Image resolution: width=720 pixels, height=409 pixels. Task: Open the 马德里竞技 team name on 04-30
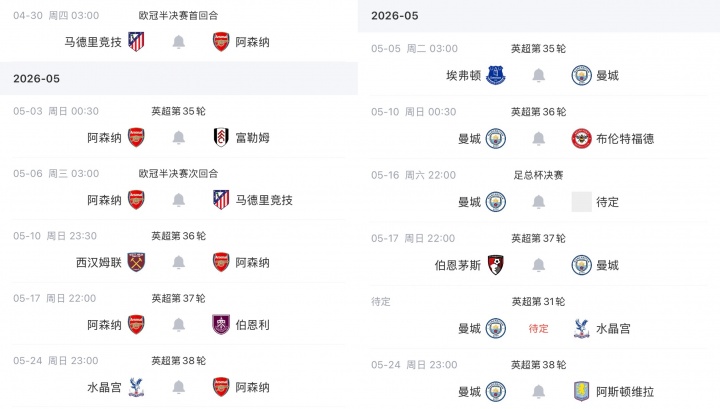(93, 42)
